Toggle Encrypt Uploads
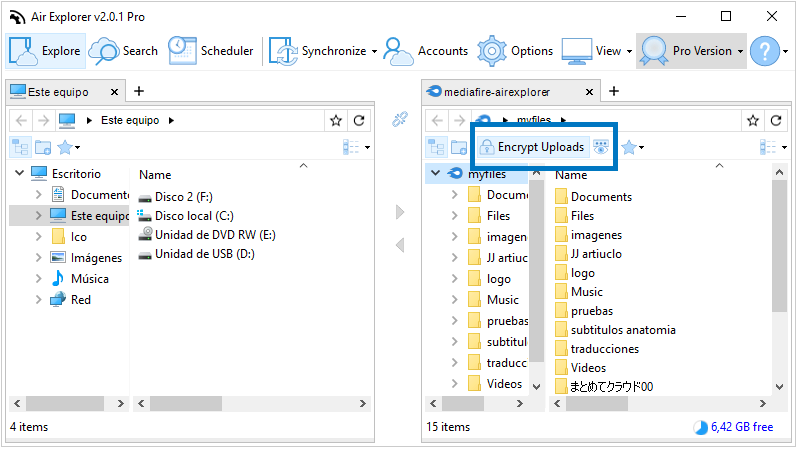 click(x=533, y=147)
